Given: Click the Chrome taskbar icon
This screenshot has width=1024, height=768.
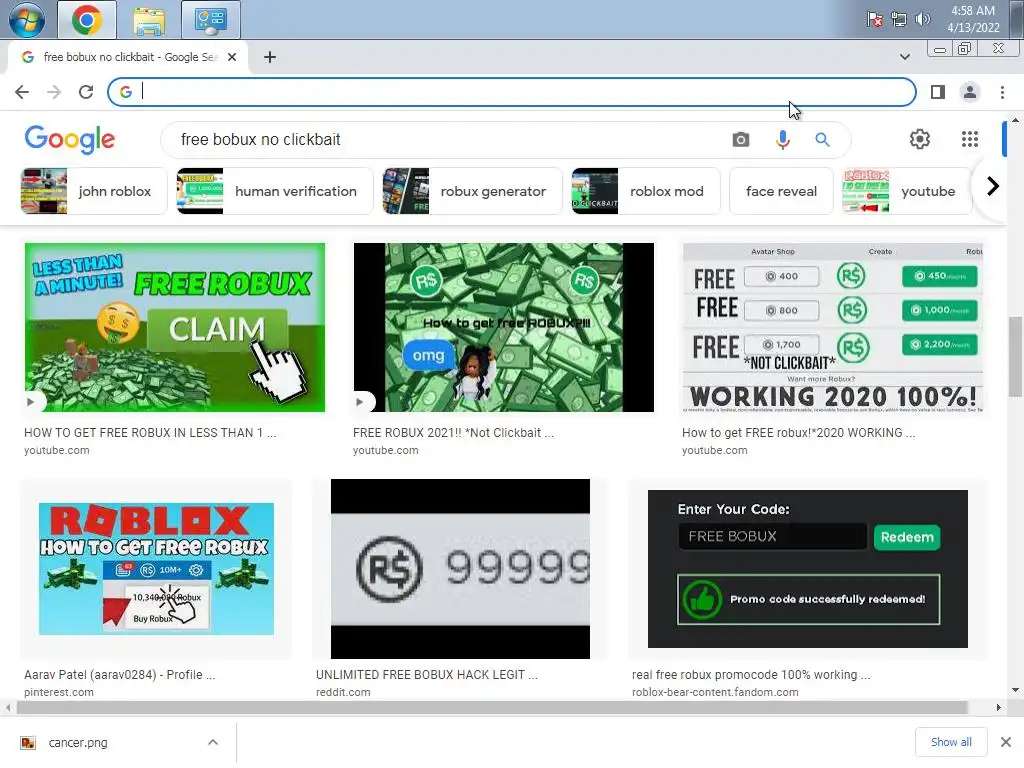Looking at the screenshot, I should (87, 20).
